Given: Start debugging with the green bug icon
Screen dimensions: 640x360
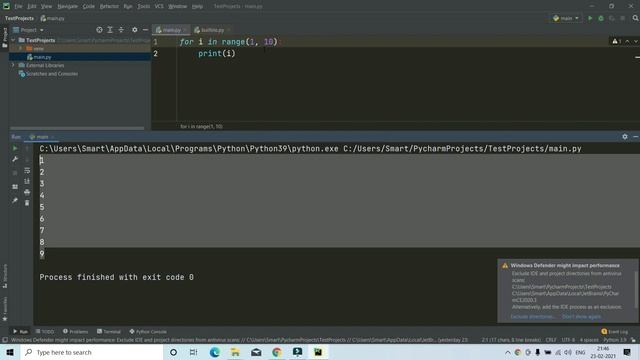Looking at the screenshot, I should 601,18.
